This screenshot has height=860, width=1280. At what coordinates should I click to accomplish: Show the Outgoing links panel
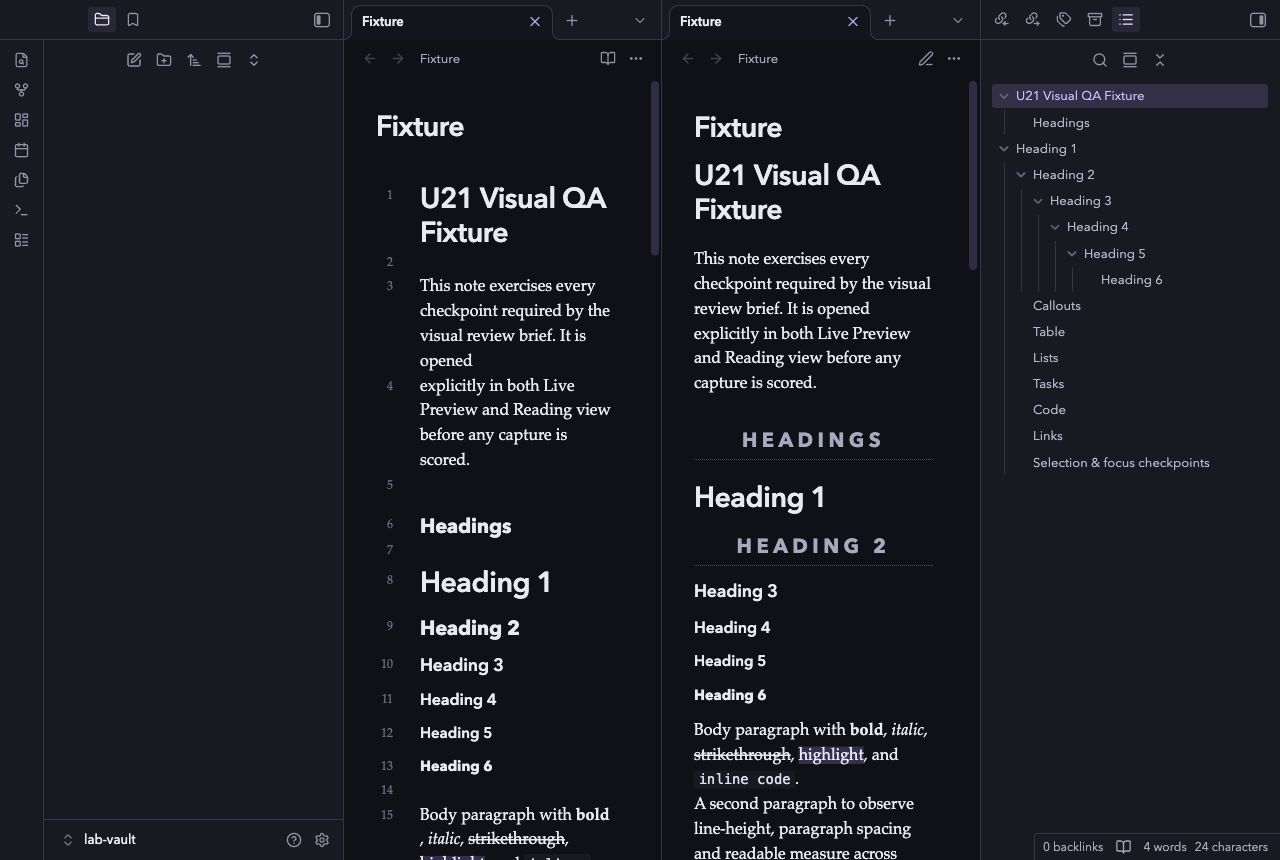point(1032,20)
